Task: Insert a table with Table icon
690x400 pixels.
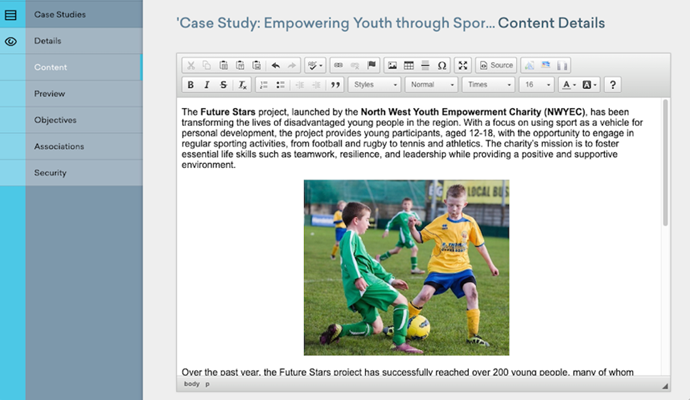Action: click(409, 66)
